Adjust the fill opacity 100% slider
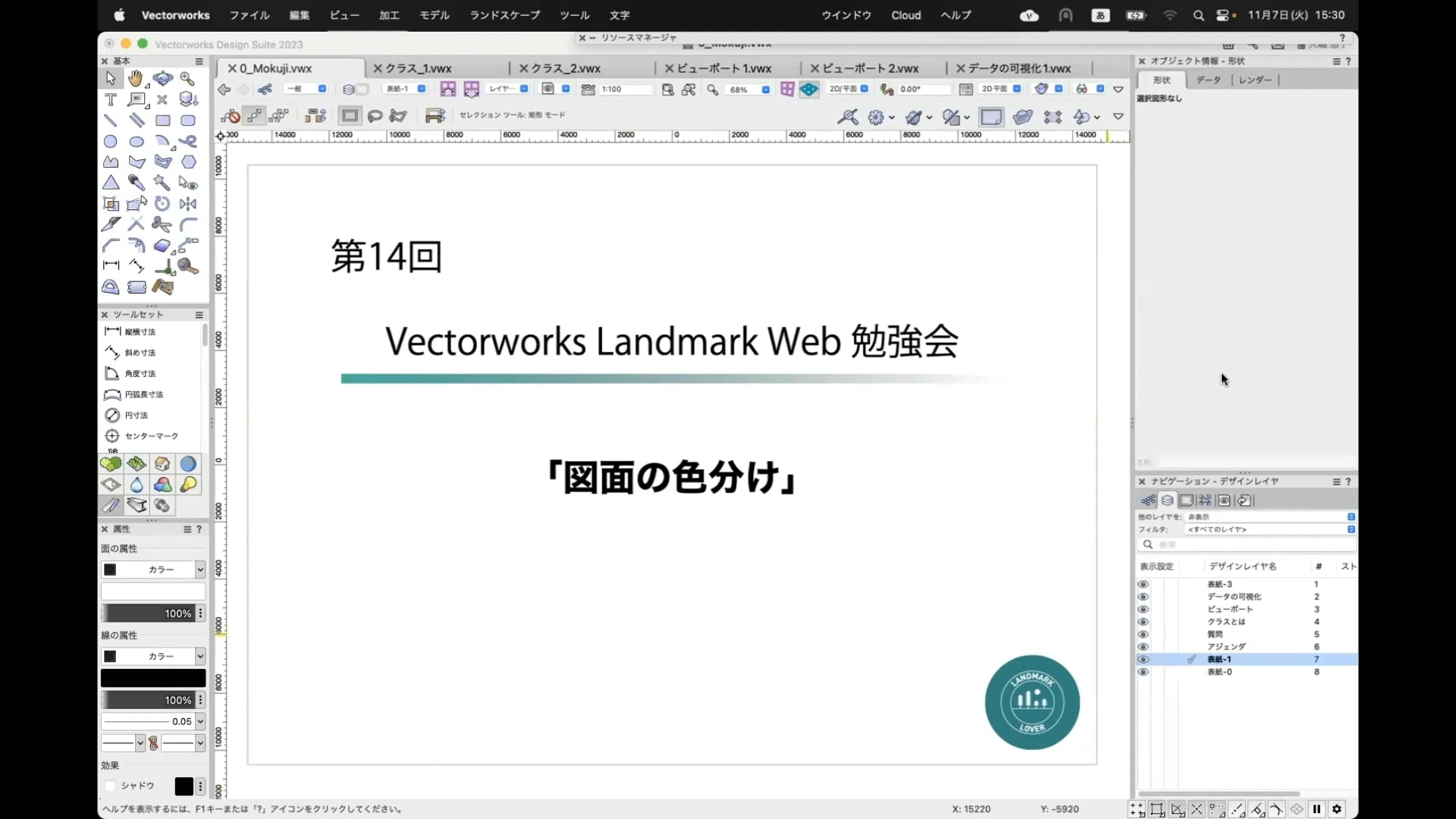The image size is (1456, 819). click(149, 613)
